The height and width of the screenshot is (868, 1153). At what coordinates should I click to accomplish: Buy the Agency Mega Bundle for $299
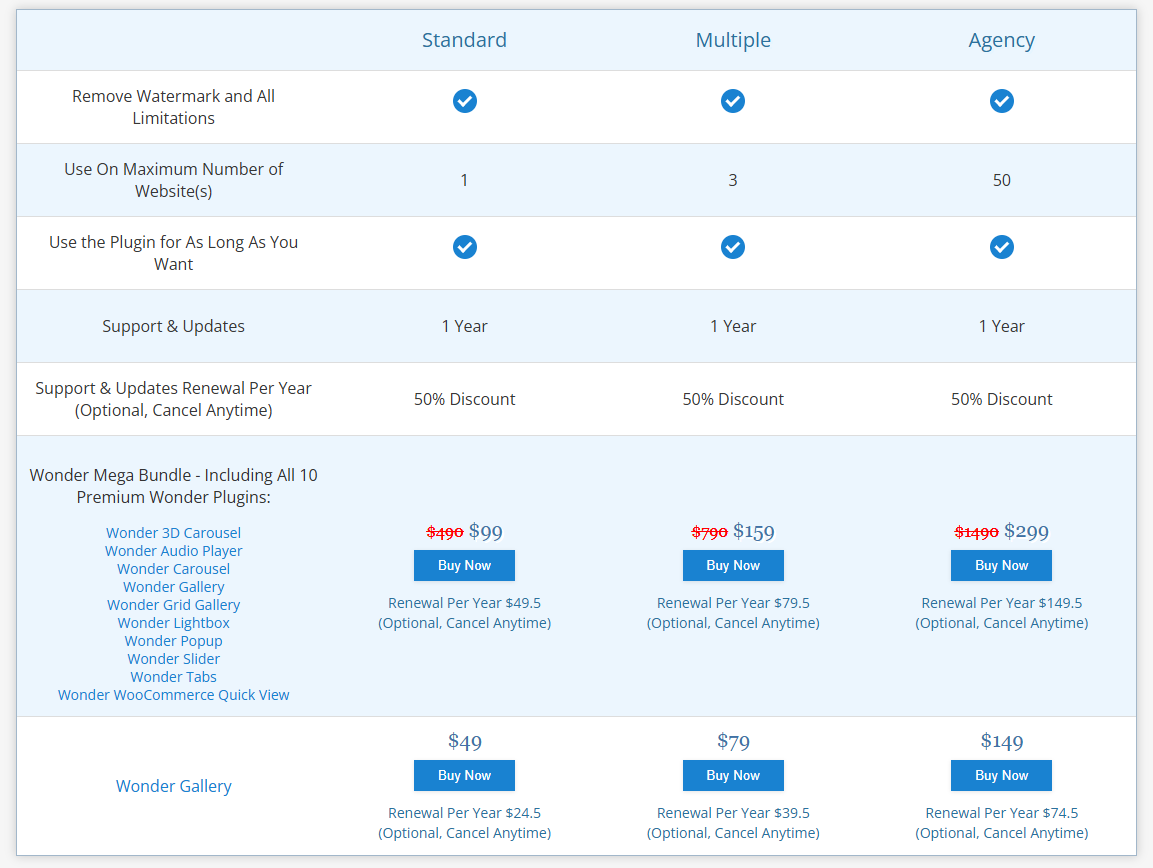coord(1002,566)
